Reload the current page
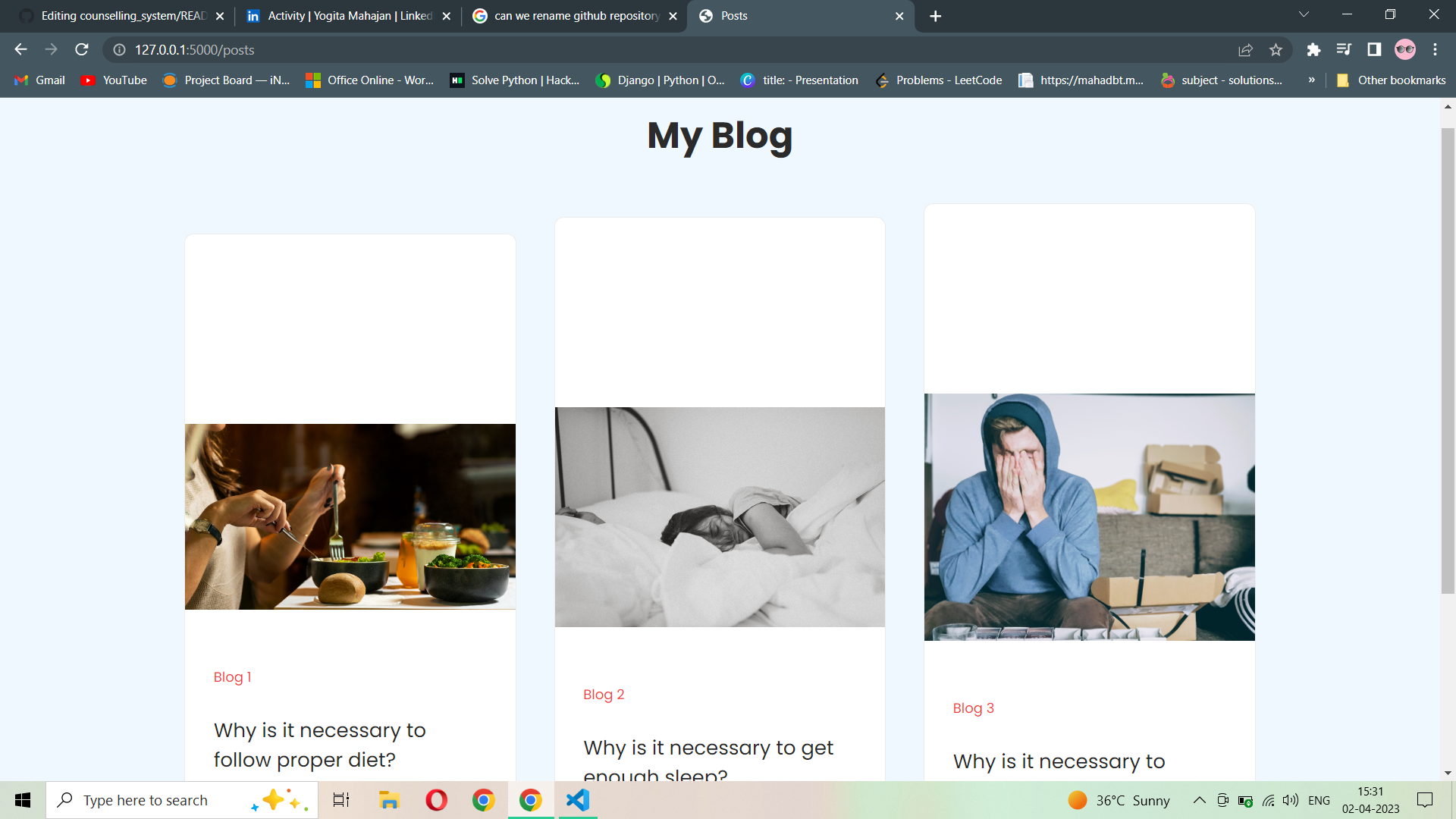1456x819 pixels. (x=82, y=49)
